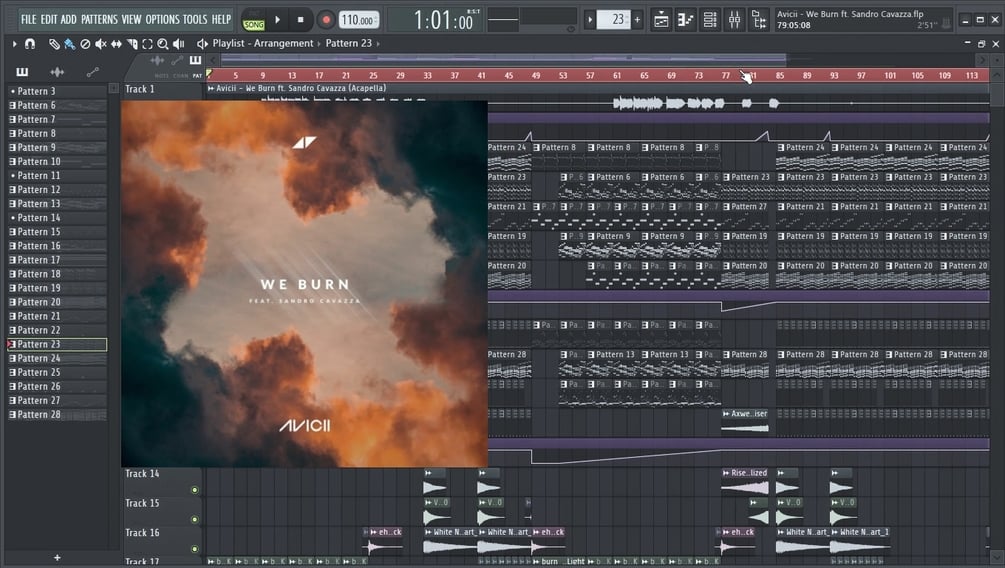Open the OPTIONS menu
Image resolution: width=1005 pixels, height=568 pixels.
163,19
